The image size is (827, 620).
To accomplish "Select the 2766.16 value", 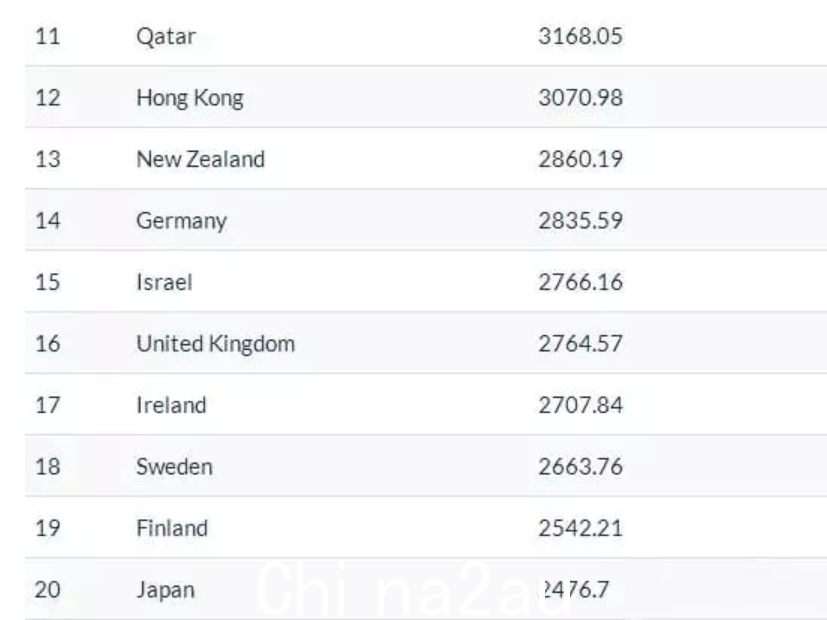I will (x=580, y=282).
